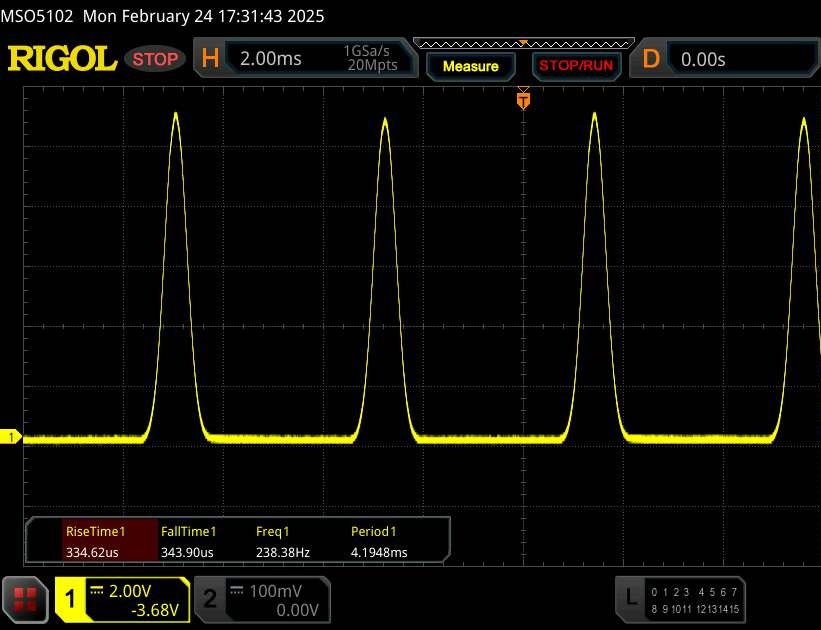Image resolution: width=821 pixels, height=630 pixels.
Task: Click the 20Mpts memory depth readout
Action: tap(373, 65)
